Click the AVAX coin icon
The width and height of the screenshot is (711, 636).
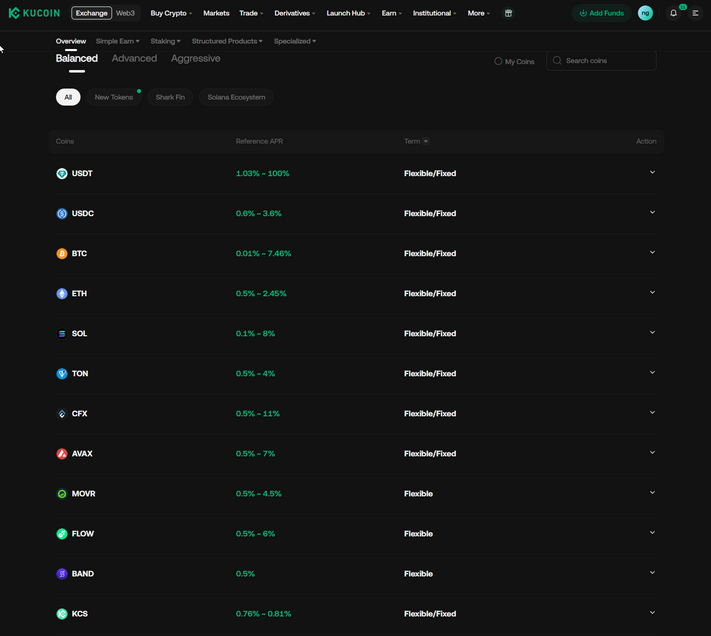(62, 454)
